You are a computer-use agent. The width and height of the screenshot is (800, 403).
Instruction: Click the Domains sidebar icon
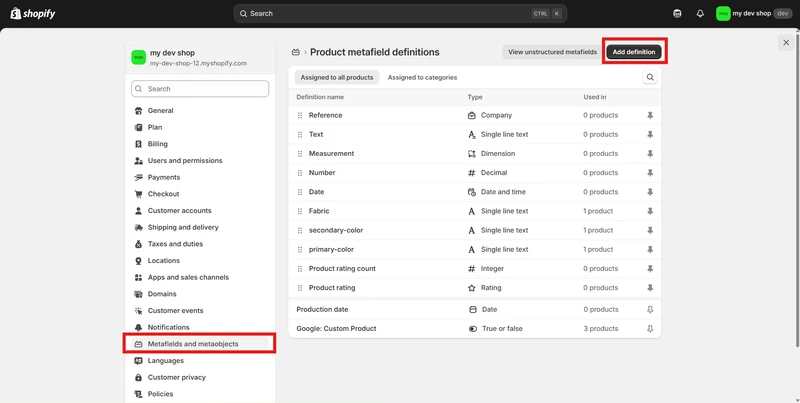click(x=138, y=294)
